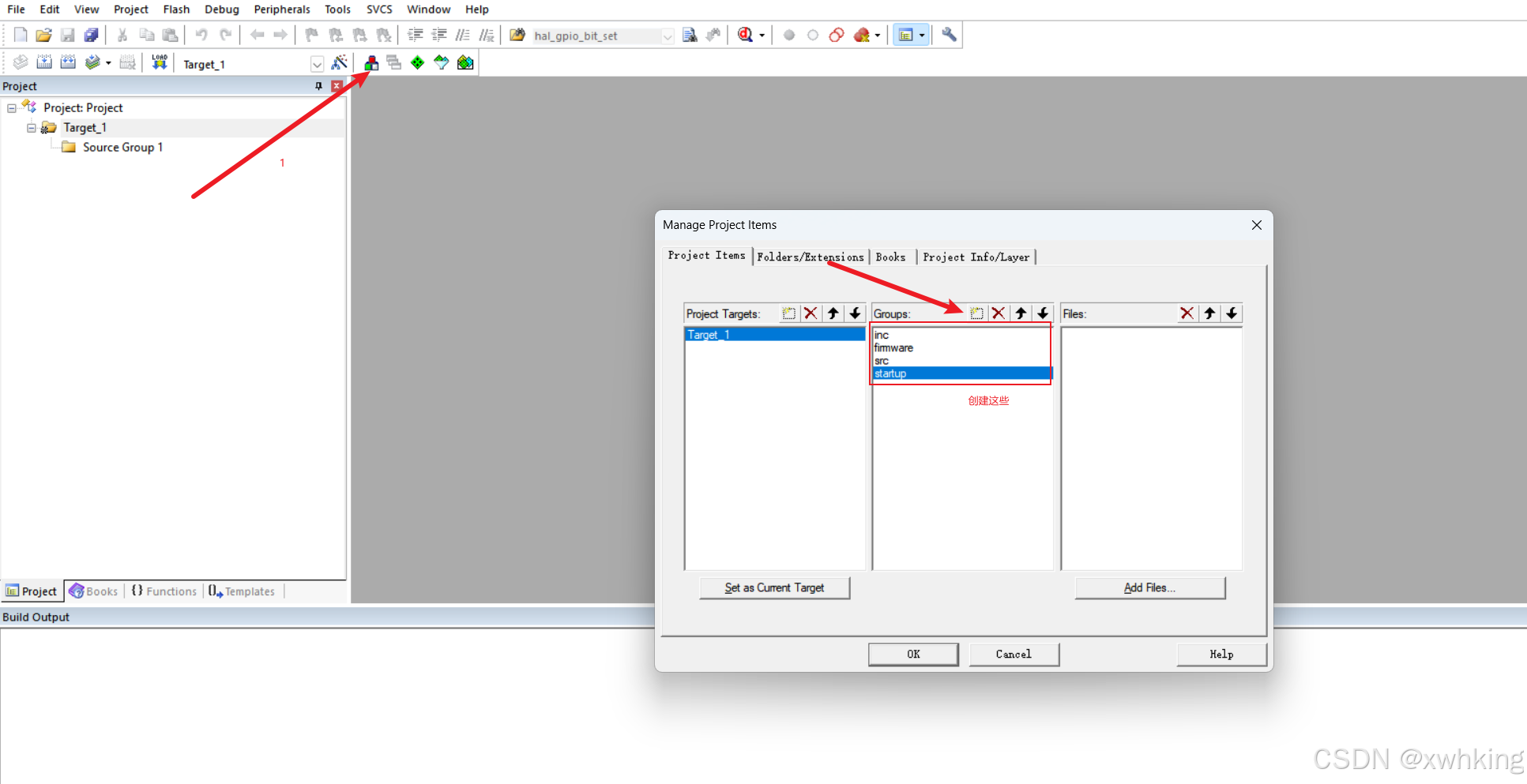Move file up in Files list
Viewport: 1527px width, 784px height.
pos(1209,313)
